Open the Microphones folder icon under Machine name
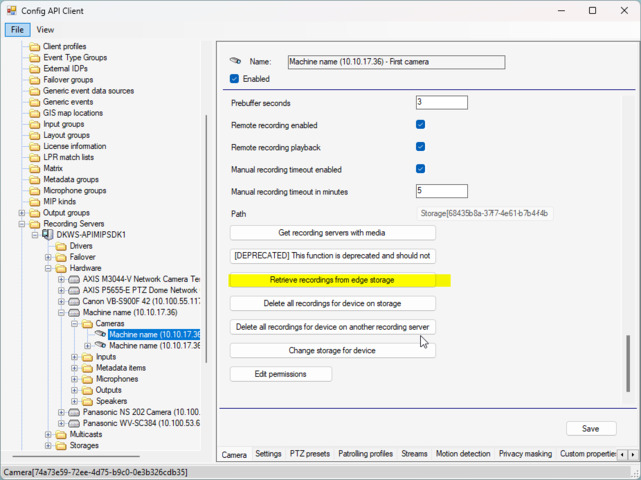This screenshot has width=641, height=480. click(x=87, y=379)
